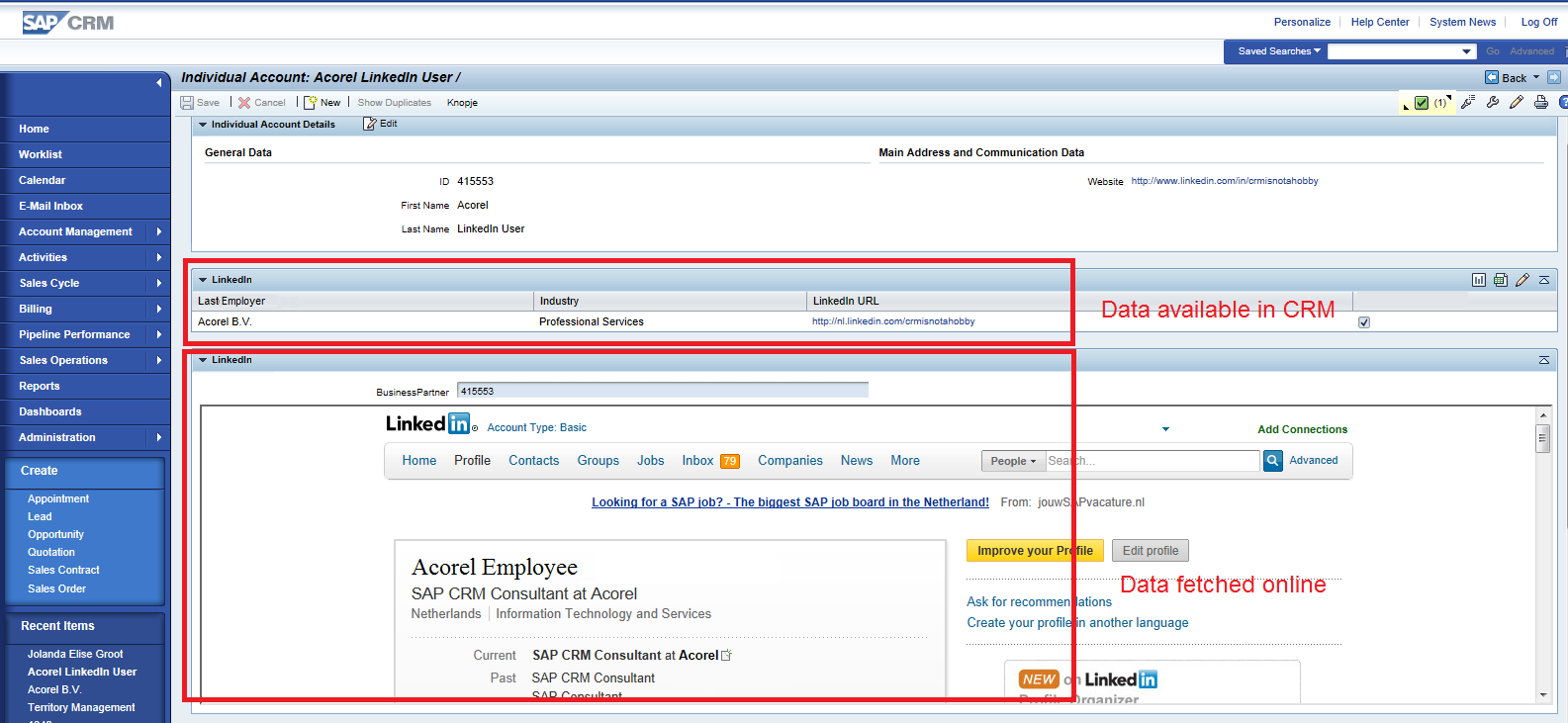Click the Edit profile button
Screen dimensions: 1568x723
coord(1151,551)
